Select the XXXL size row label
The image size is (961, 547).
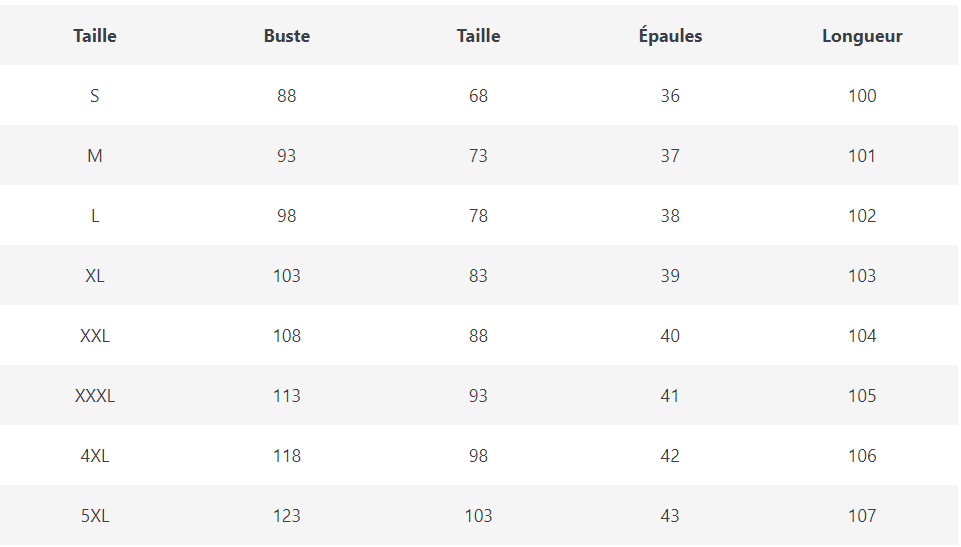point(95,396)
